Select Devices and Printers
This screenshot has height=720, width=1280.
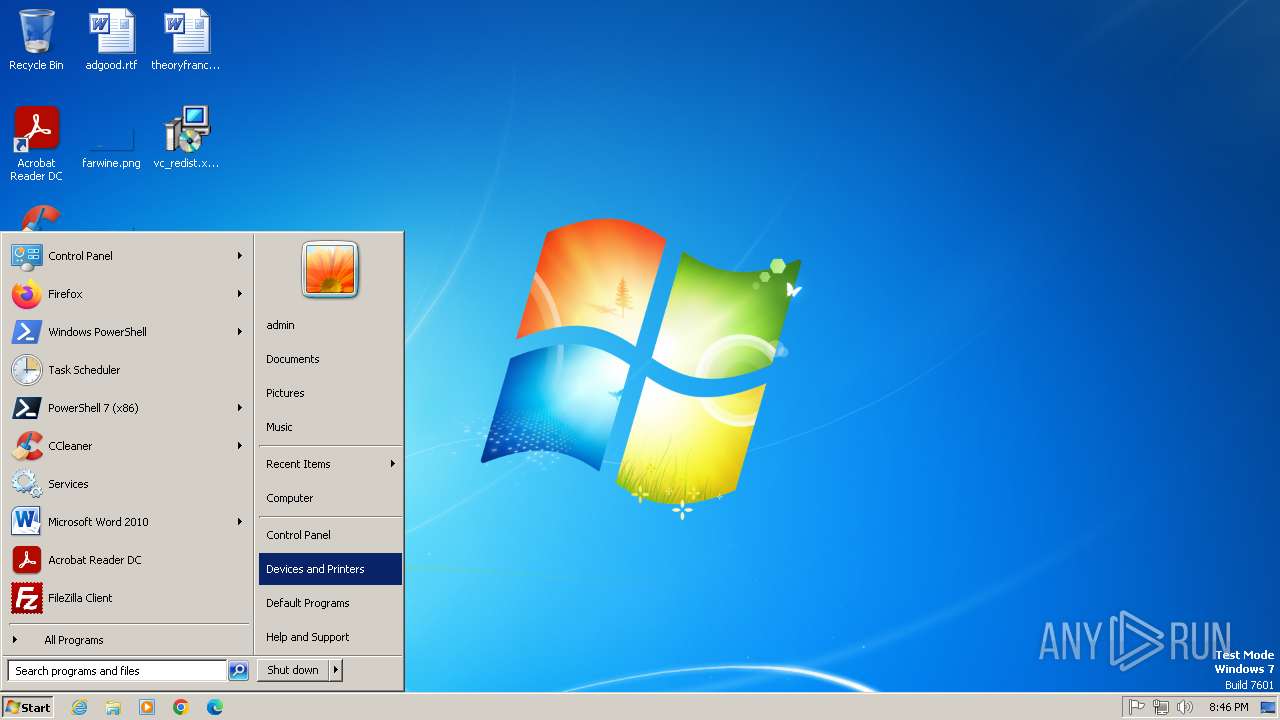point(330,569)
